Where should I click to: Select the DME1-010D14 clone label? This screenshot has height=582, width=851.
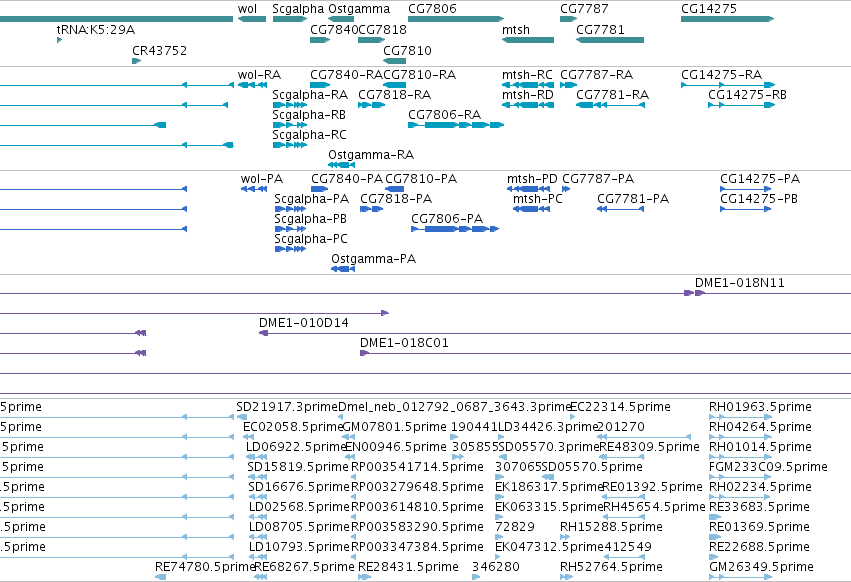304,323
